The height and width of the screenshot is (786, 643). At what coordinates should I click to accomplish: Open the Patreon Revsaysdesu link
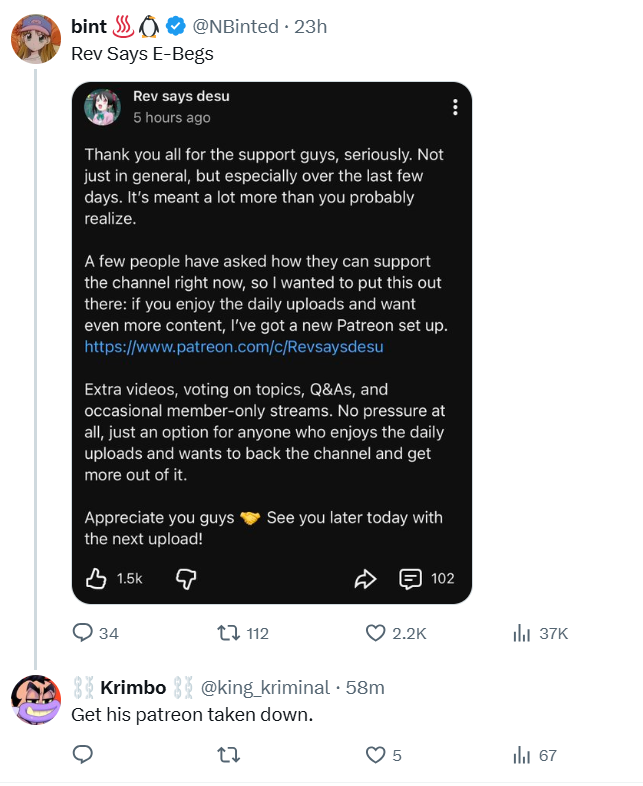pos(234,347)
